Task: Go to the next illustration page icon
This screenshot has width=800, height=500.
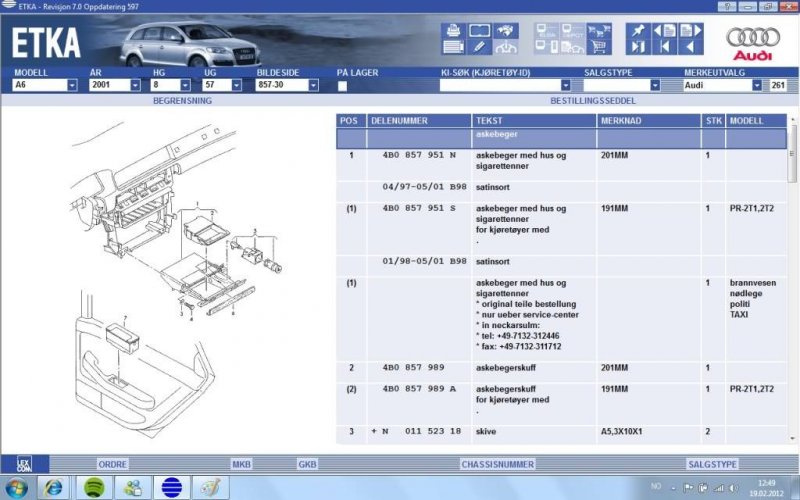Action: (x=689, y=30)
